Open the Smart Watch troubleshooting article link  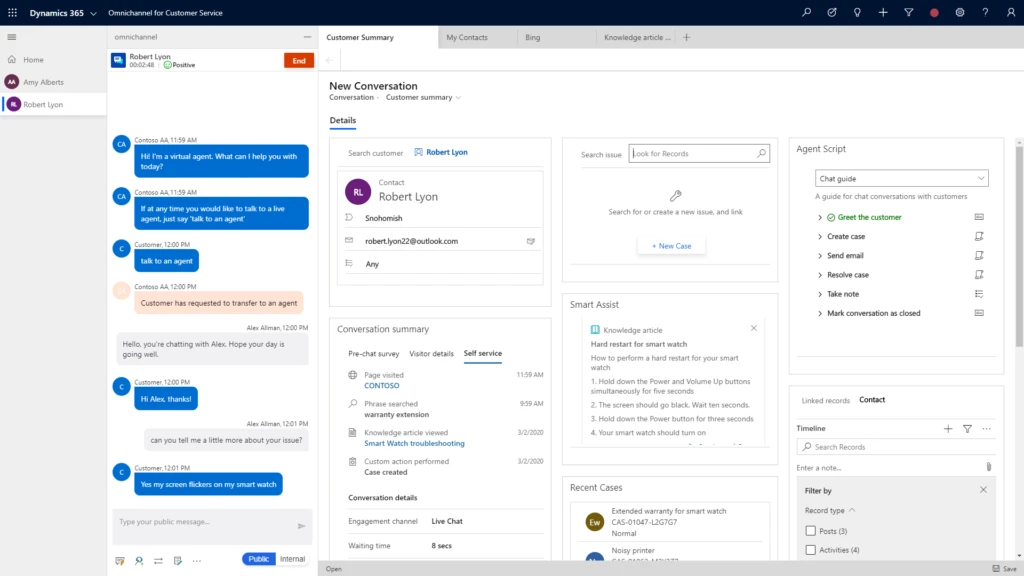coord(416,443)
